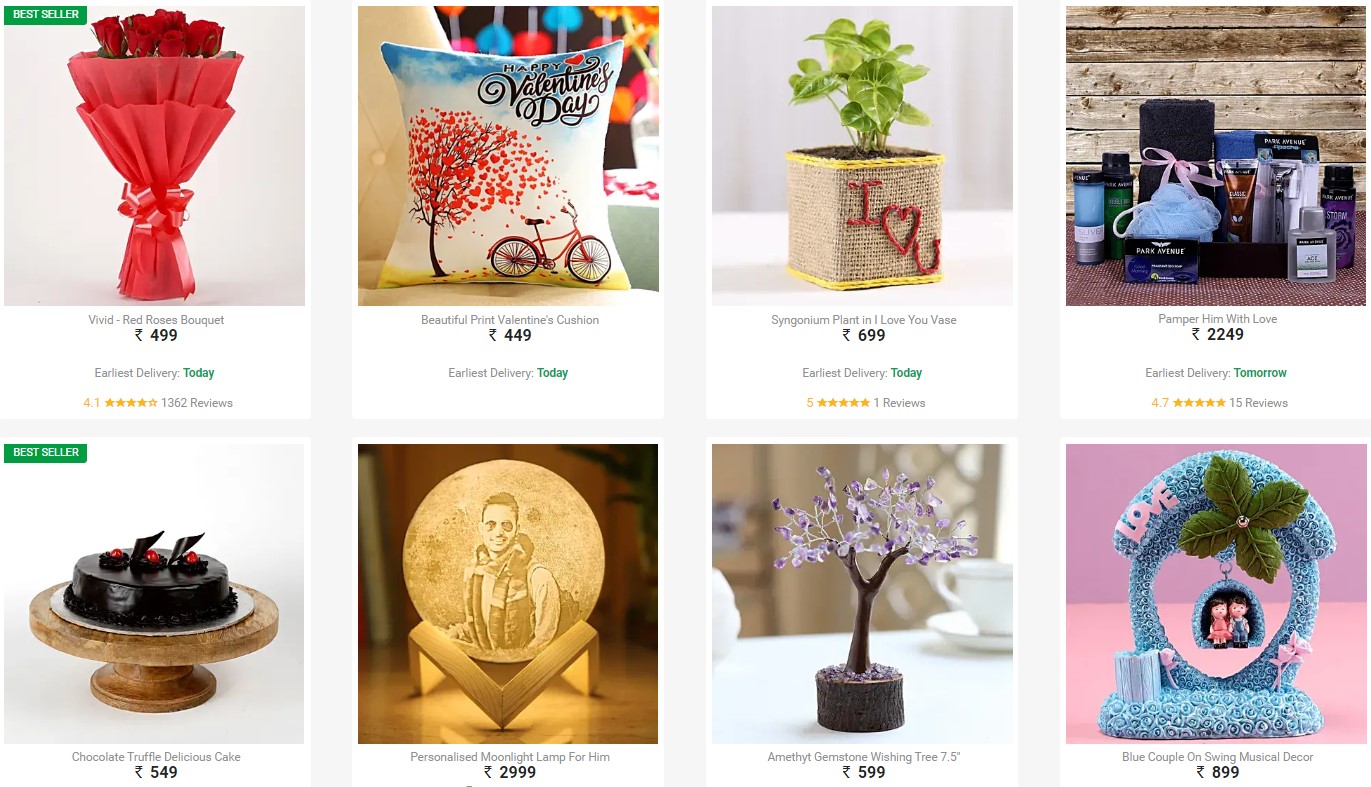Open the Blue Couple On Swing image
Screen dimensions: 1371x787
click(x=1216, y=594)
